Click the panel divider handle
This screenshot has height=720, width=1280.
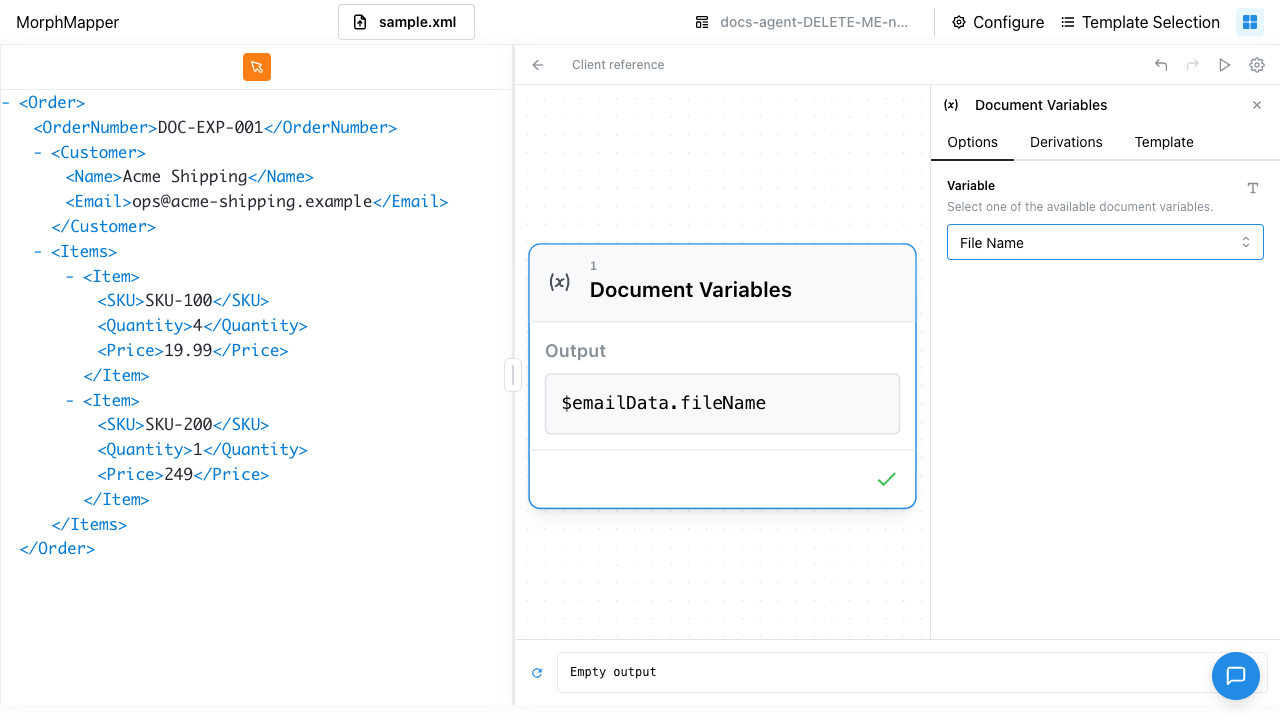[x=513, y=375]
